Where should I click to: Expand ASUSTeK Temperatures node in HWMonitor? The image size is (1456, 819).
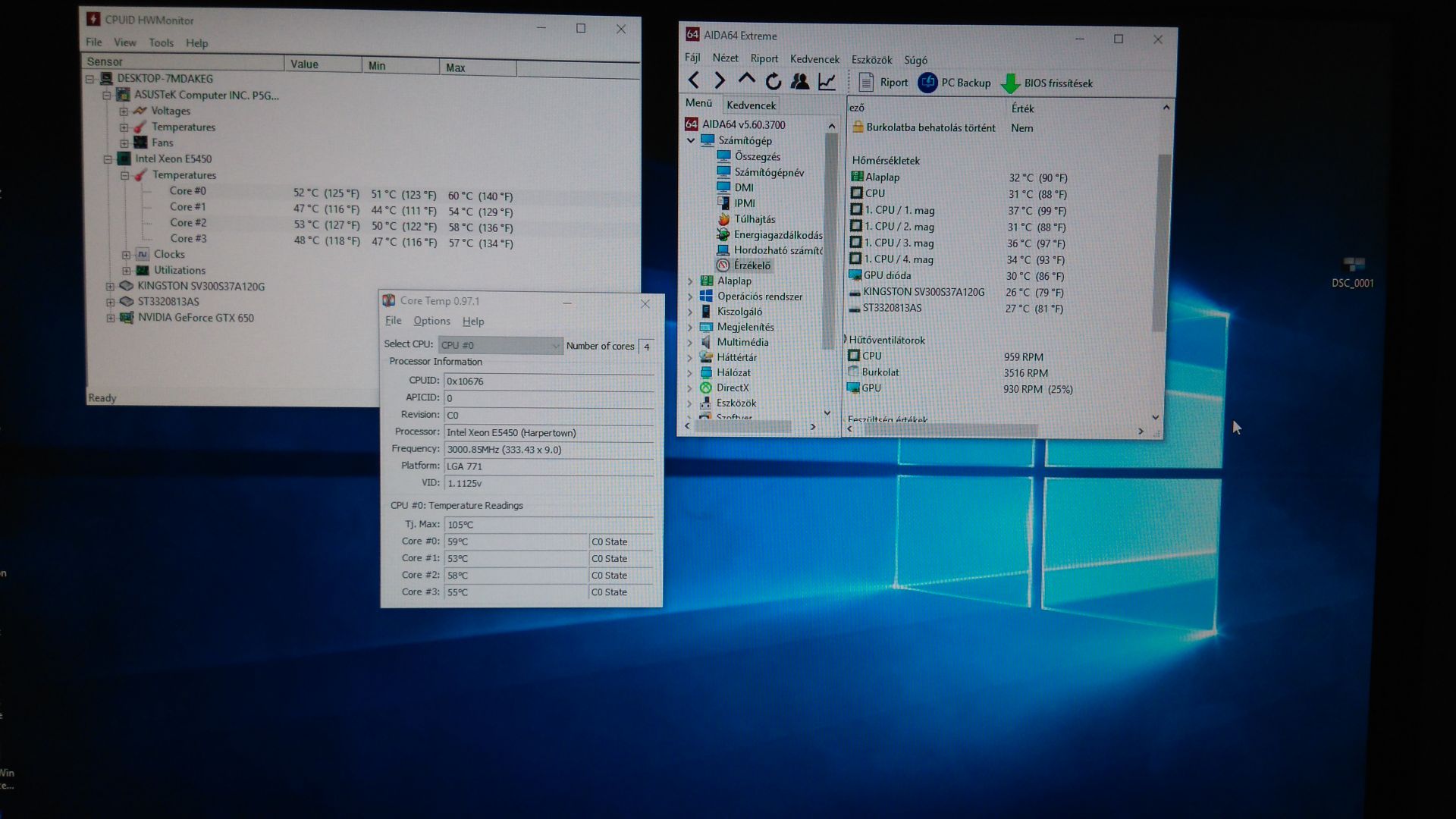pos(123,127)
